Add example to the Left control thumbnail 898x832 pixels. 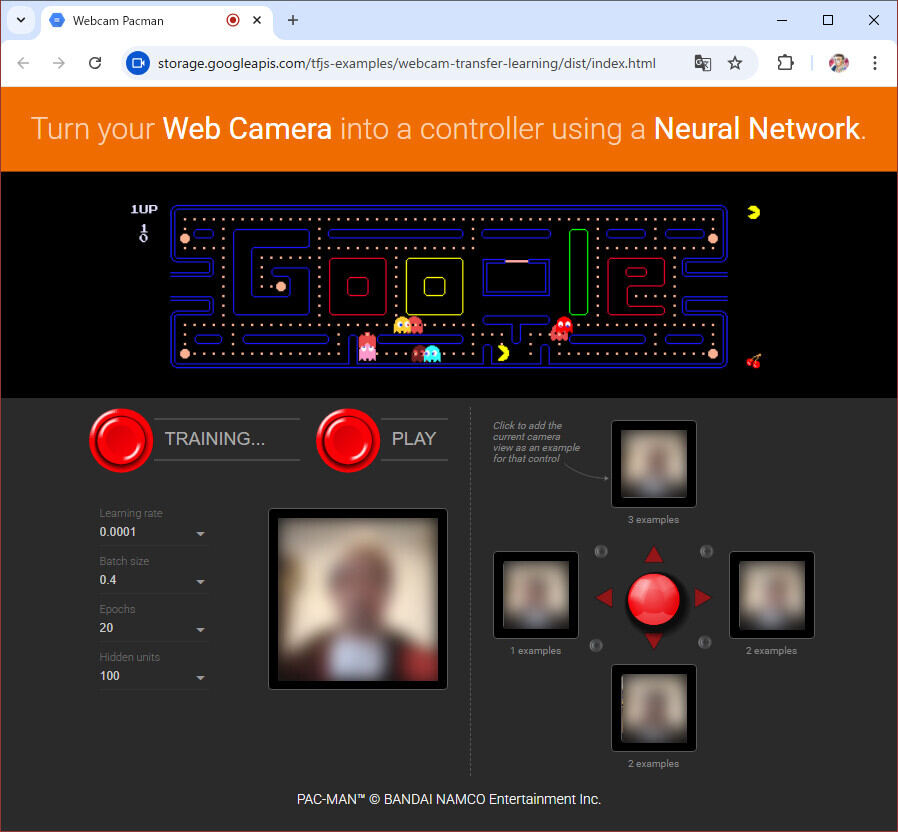[x=535, y=595]
